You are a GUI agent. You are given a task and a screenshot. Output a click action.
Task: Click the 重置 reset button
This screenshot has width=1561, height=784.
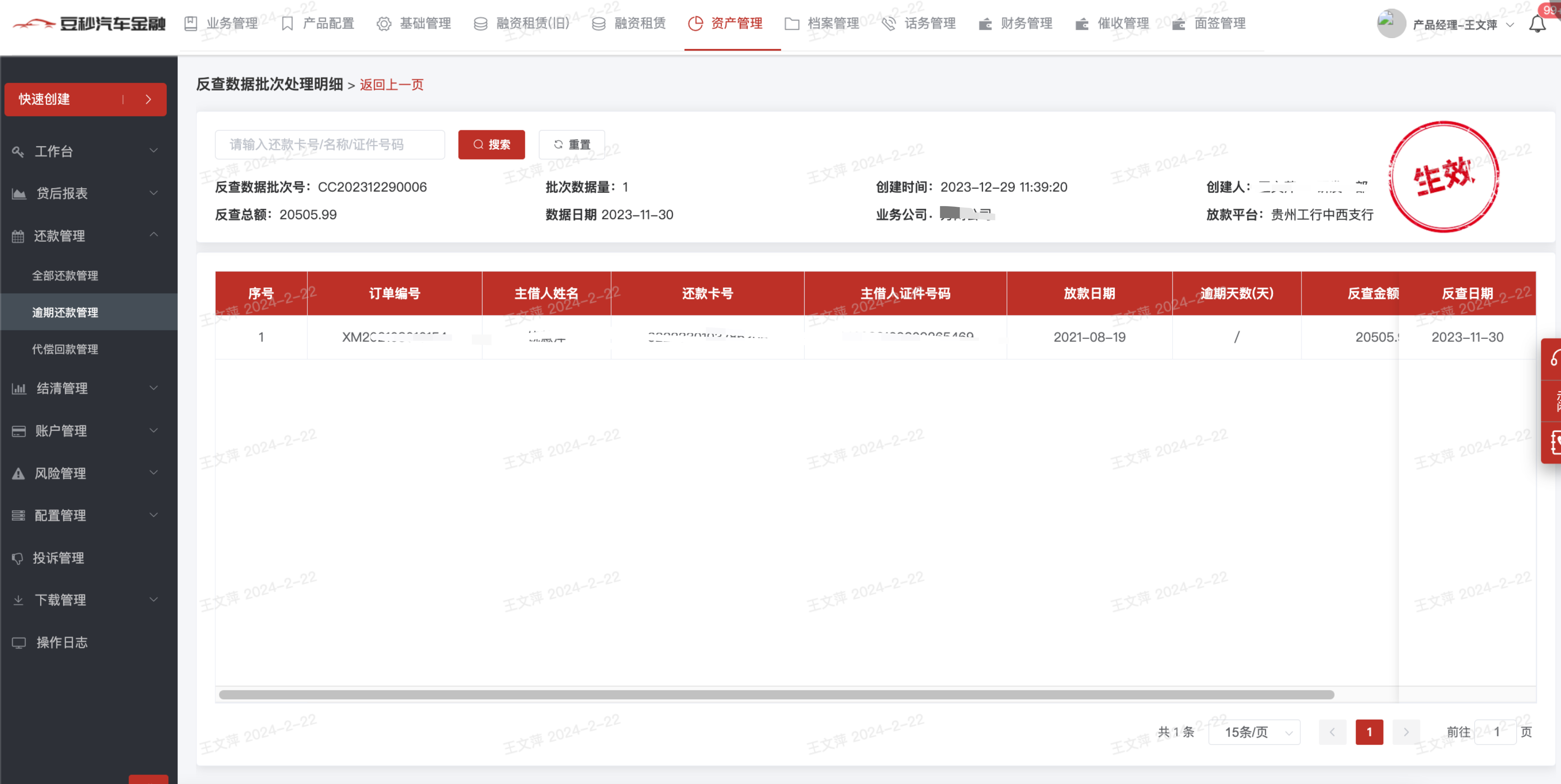pos(571,145)
